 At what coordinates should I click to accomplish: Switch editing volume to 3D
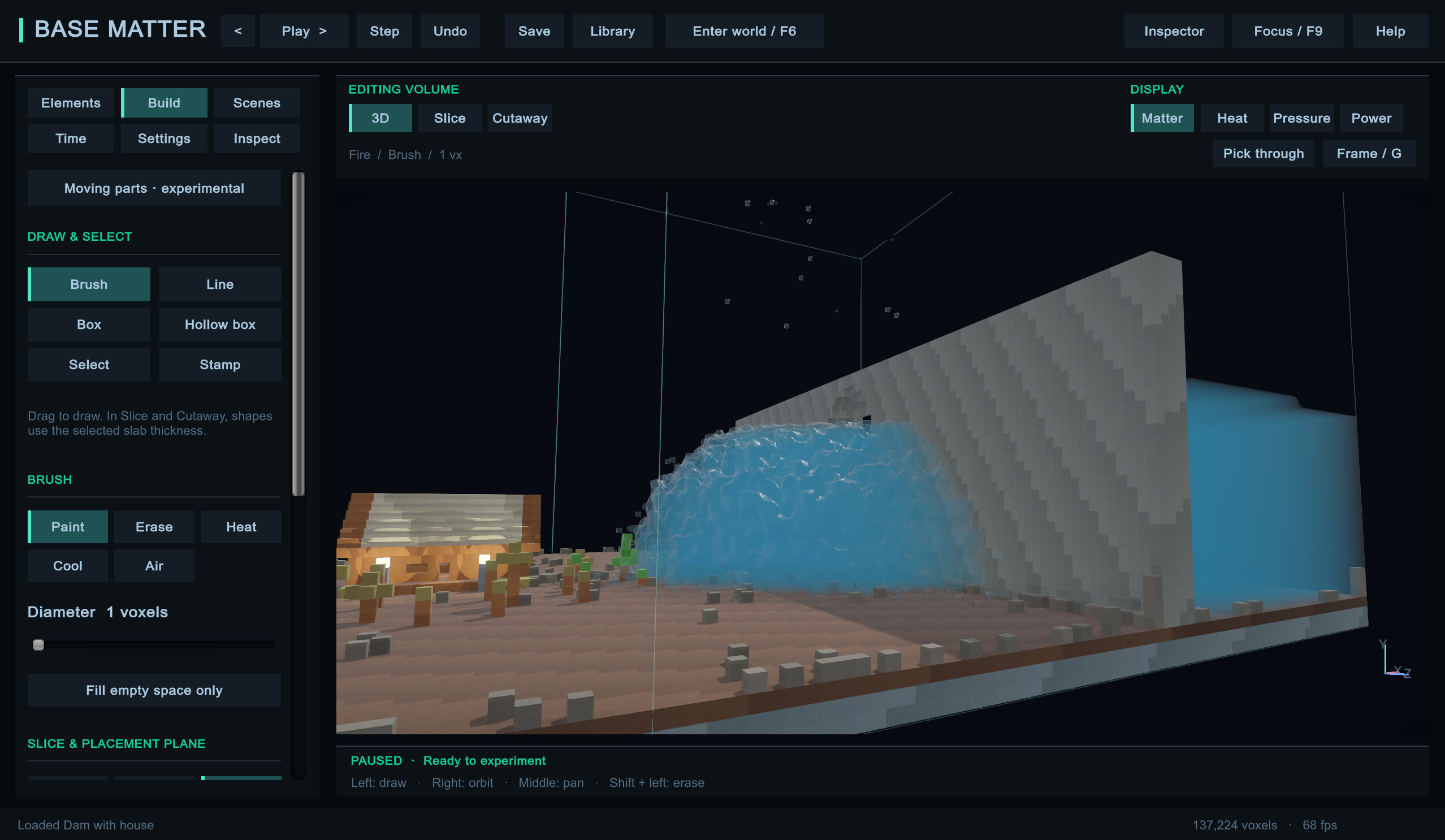tap(380, 118)
